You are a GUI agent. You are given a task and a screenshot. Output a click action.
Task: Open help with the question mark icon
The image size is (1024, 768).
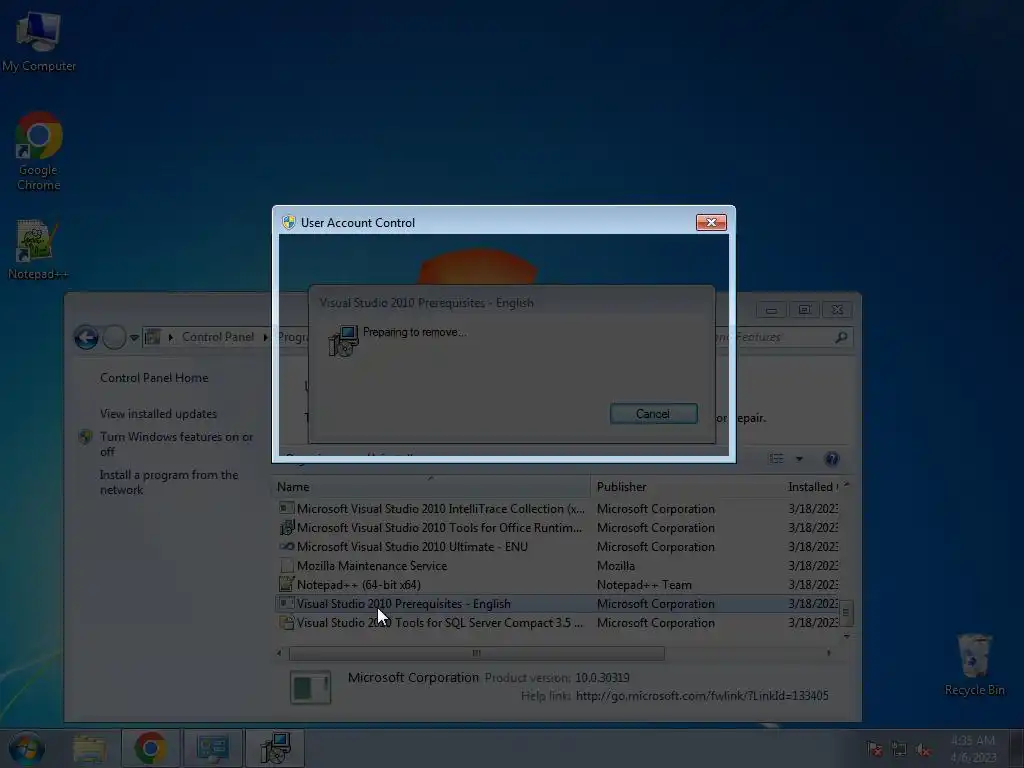click(x=831, y=458)
